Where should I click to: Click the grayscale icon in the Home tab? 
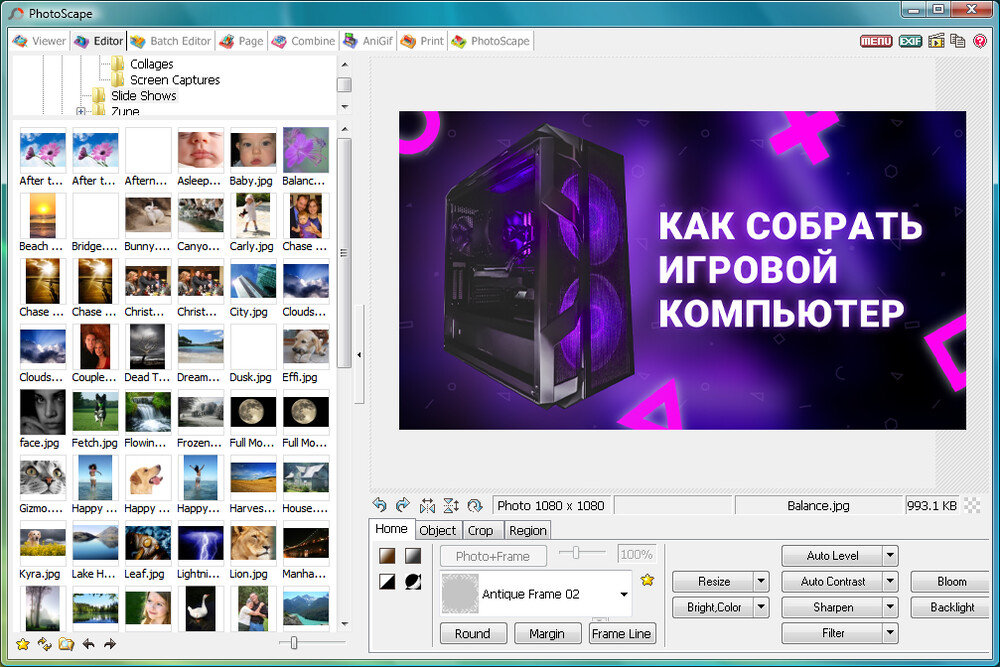pos(412,556)
